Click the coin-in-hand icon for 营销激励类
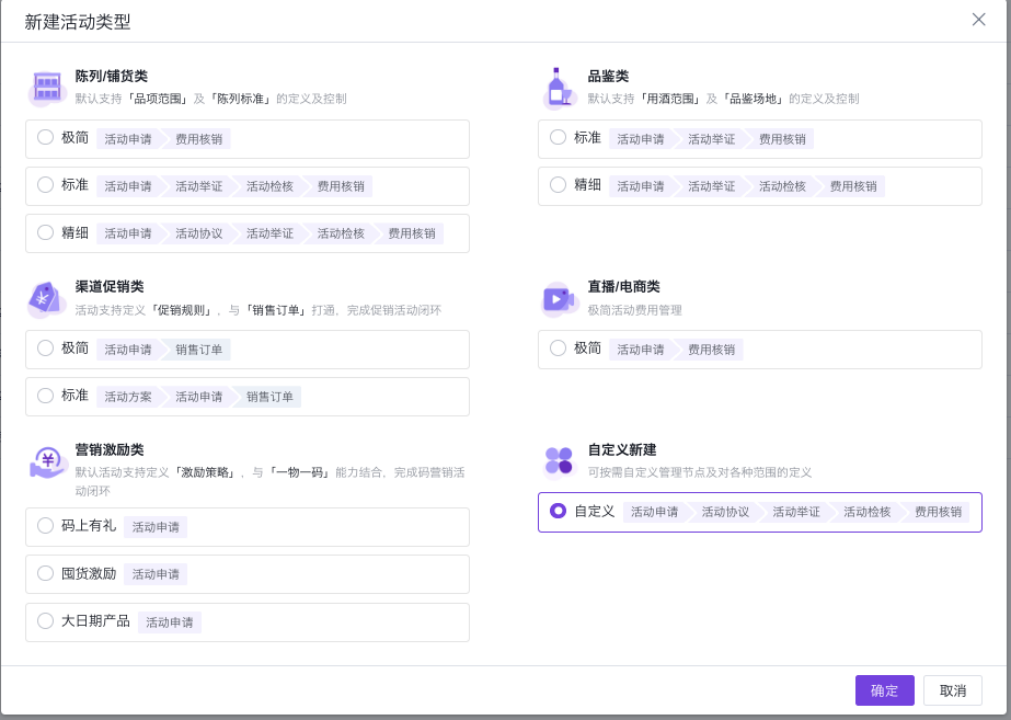Screen dimensions: 1011x720 [48, 462]
